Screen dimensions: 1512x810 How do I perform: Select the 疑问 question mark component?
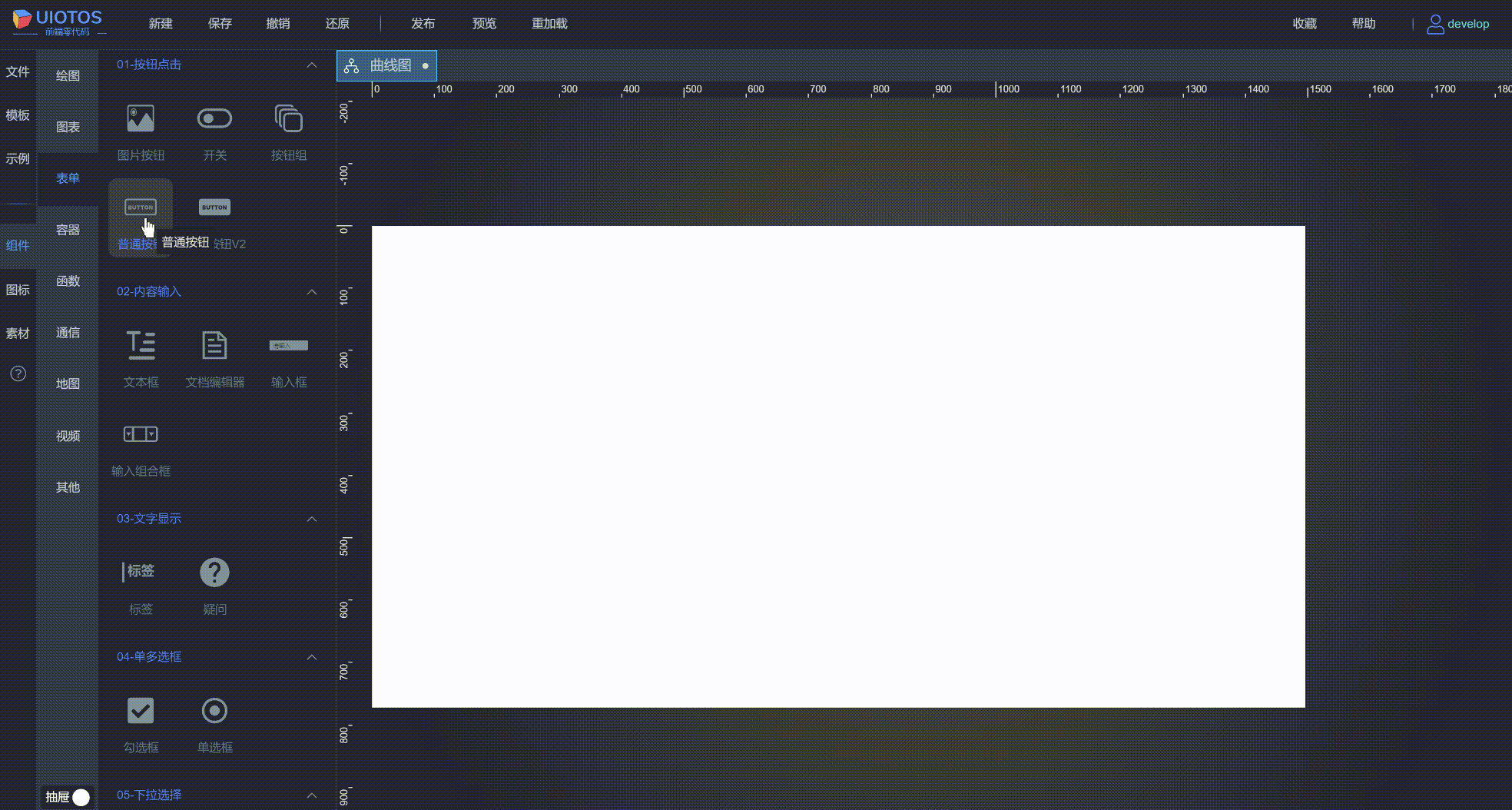point(214,573)
